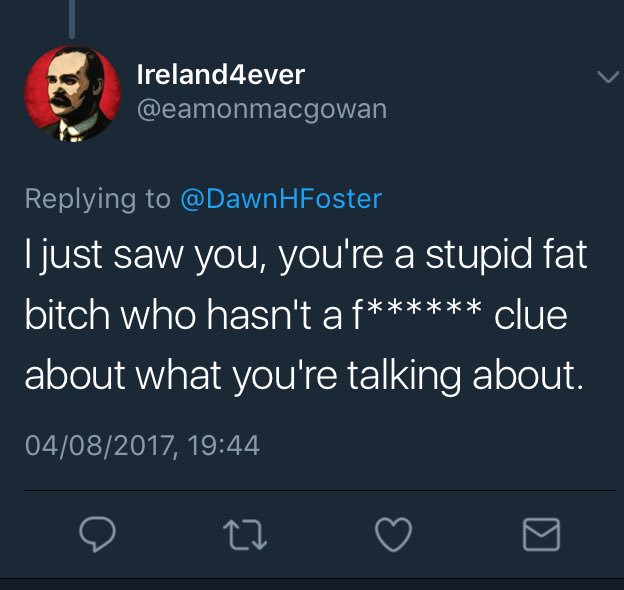Click the word "stupid" in the tweet

pyautogui.click(x=478, y=255)
